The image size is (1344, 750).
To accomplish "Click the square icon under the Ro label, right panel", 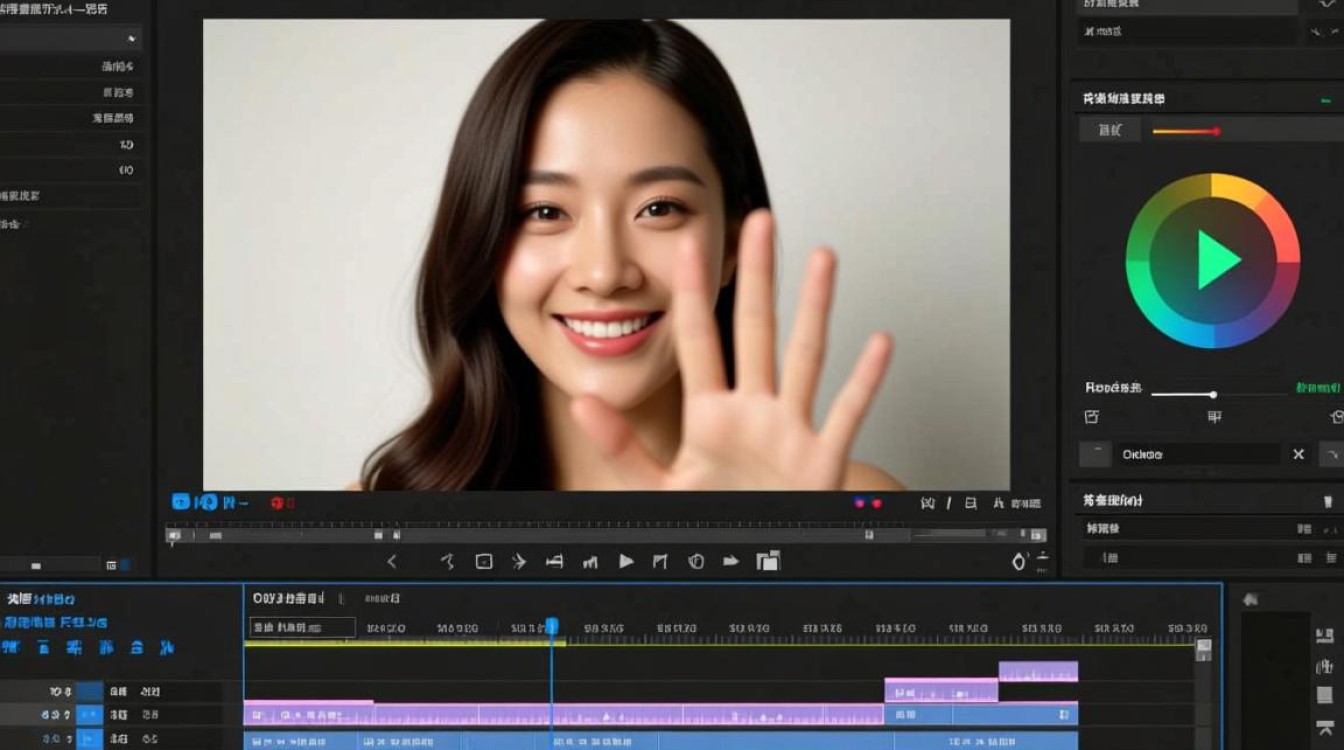I will [1092, 417].
